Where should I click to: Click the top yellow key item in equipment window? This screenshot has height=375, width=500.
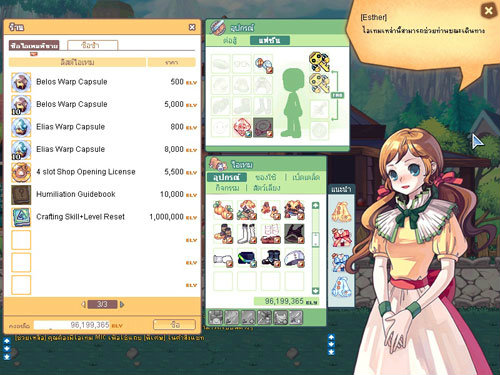[319, 62]
